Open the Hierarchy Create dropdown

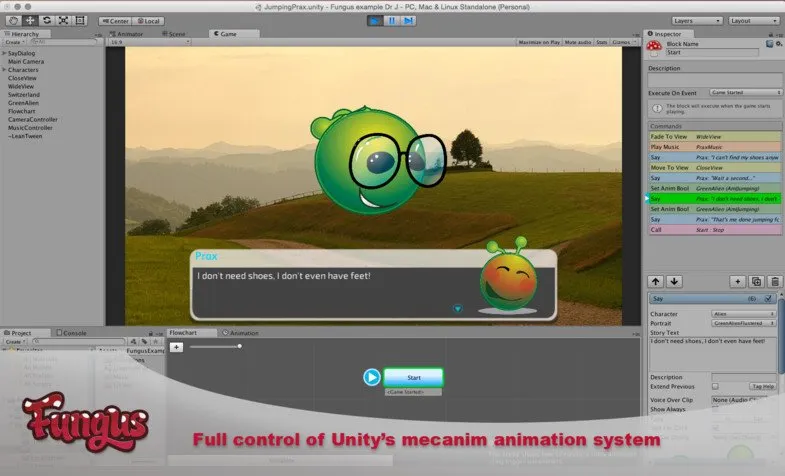coord(15,42)
